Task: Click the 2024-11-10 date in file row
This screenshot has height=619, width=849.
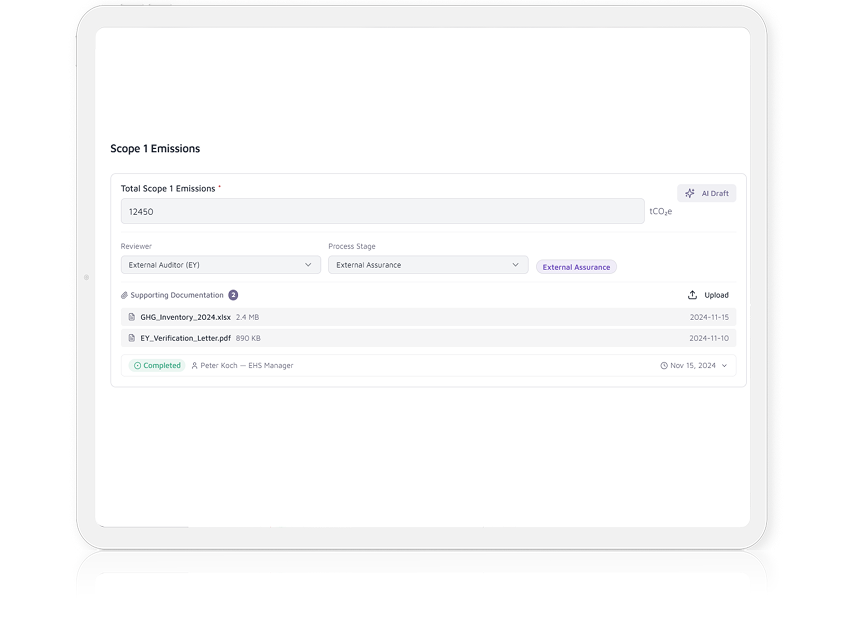Action: click(709, 338)
